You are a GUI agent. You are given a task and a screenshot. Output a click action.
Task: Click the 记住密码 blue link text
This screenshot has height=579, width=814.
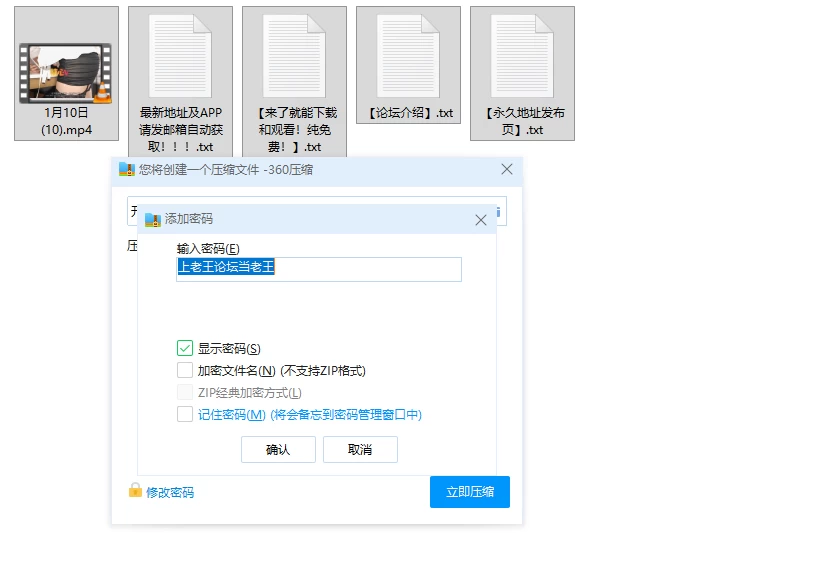tap(232, 414)
